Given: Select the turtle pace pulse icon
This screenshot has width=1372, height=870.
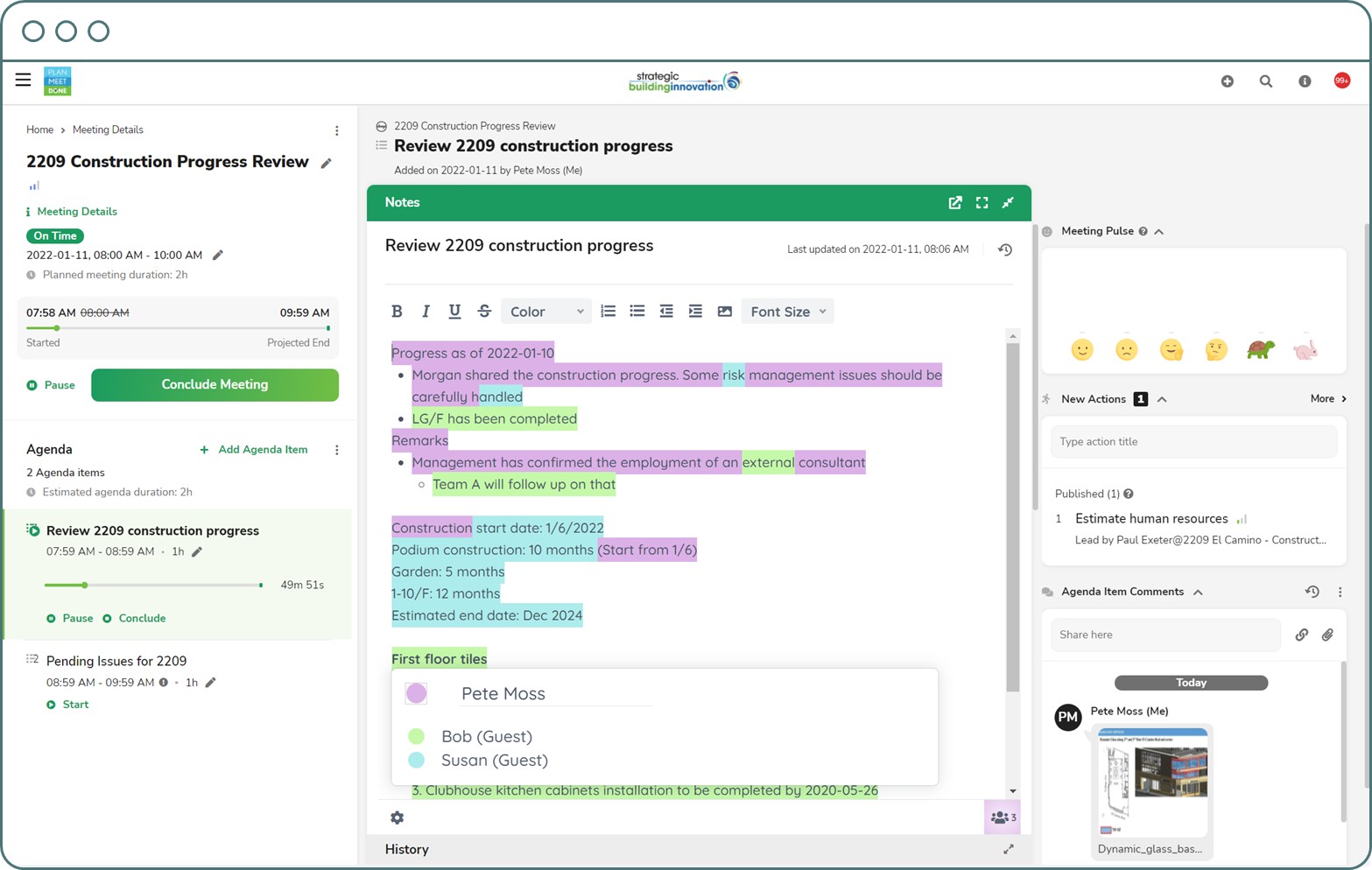Looking at the screenshot, I should 1260,350.
